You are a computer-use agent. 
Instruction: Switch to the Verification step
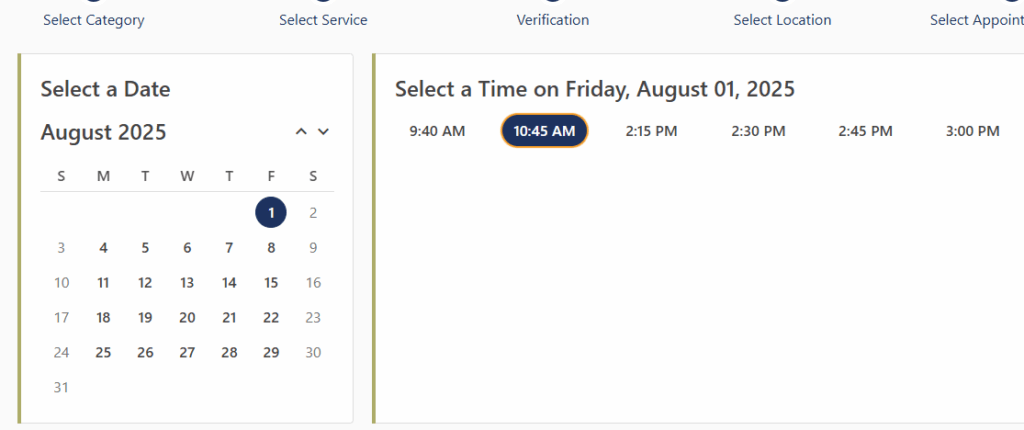coord(553,20)
